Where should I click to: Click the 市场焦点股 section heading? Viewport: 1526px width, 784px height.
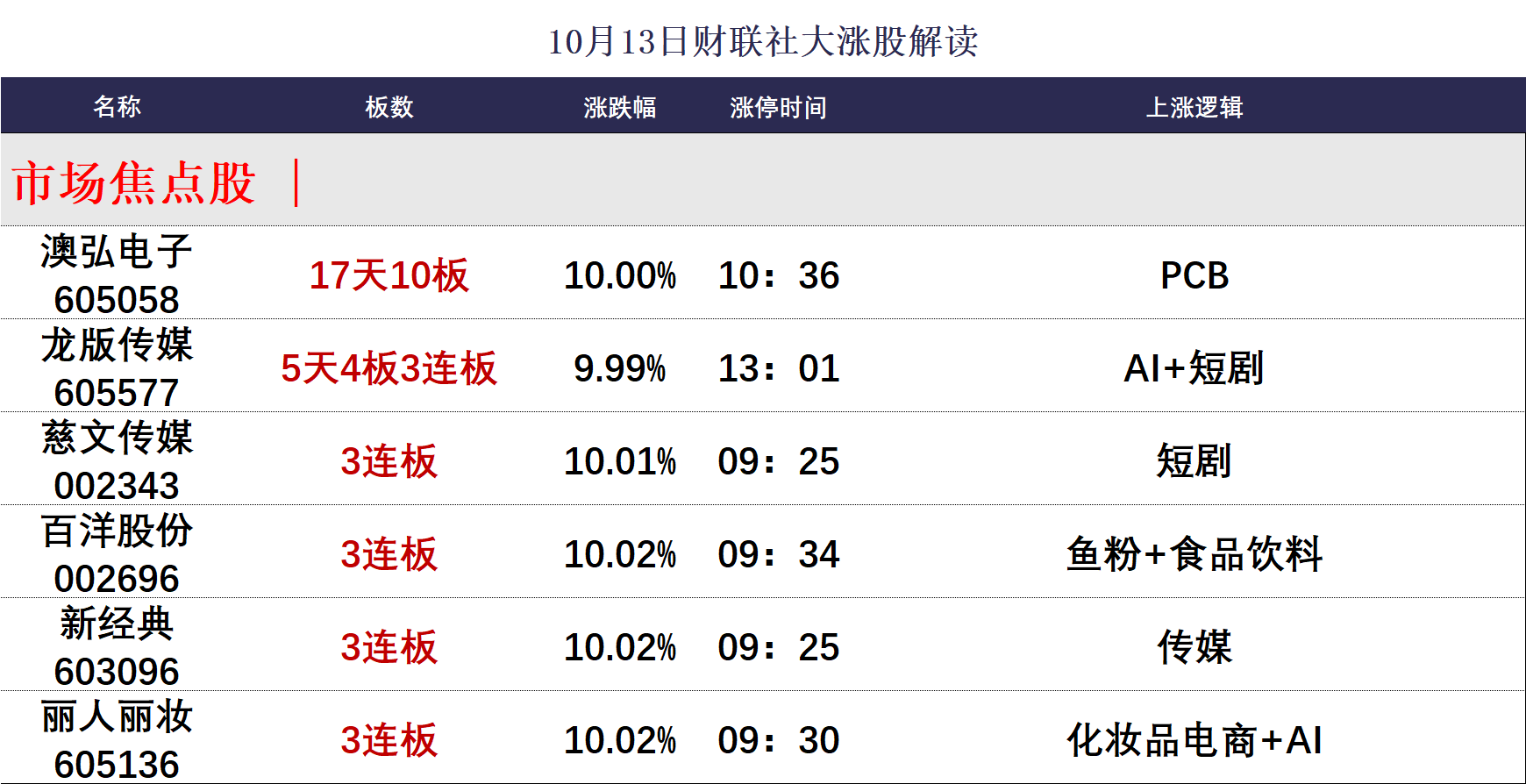pyautogui.click(x=134, y=183)
